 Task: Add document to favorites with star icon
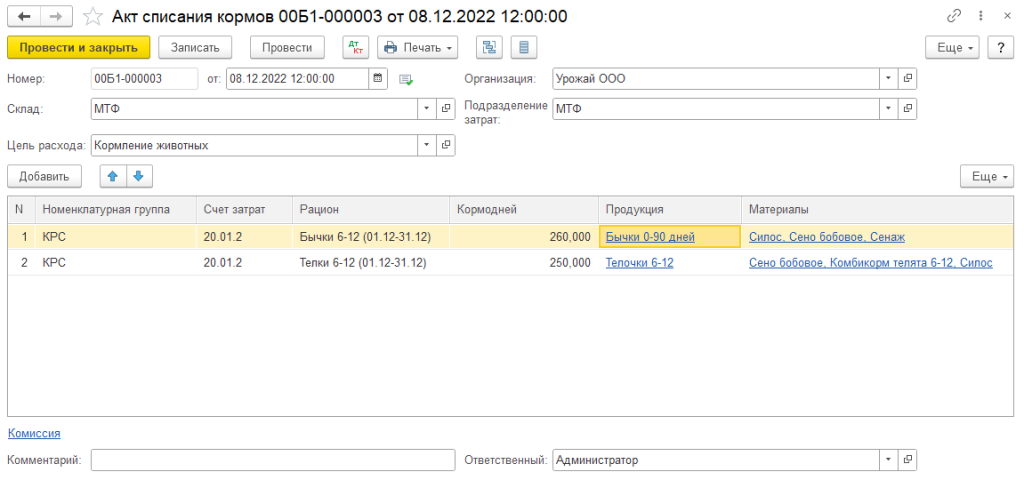pyautogui.click(x=92, y=17)
